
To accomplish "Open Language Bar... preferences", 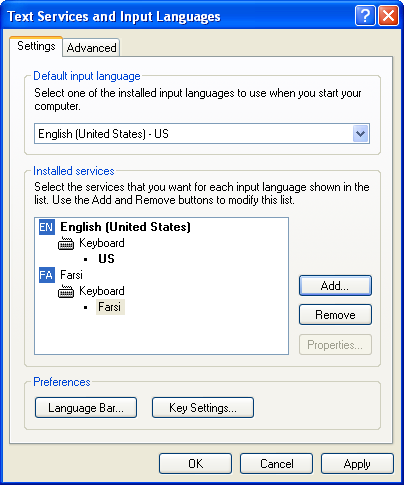I will pyautogui.click(x=86, y=408).
